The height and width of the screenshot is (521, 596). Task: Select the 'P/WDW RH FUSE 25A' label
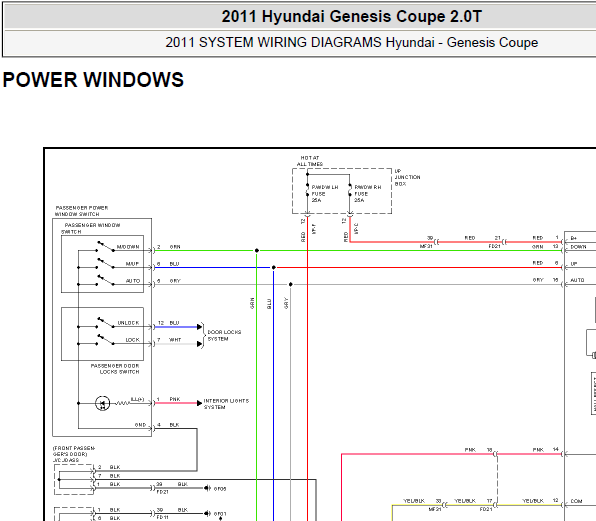367,193
